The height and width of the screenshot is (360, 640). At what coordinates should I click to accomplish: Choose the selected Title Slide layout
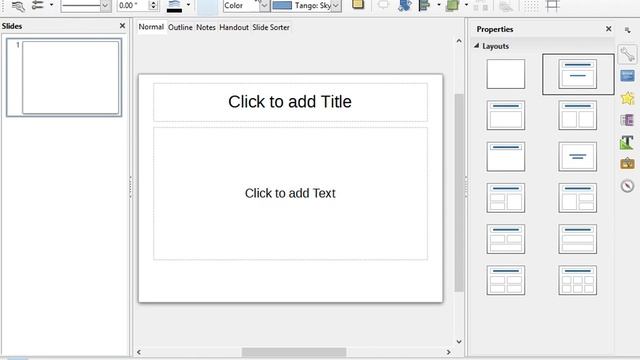click(578, 74)
